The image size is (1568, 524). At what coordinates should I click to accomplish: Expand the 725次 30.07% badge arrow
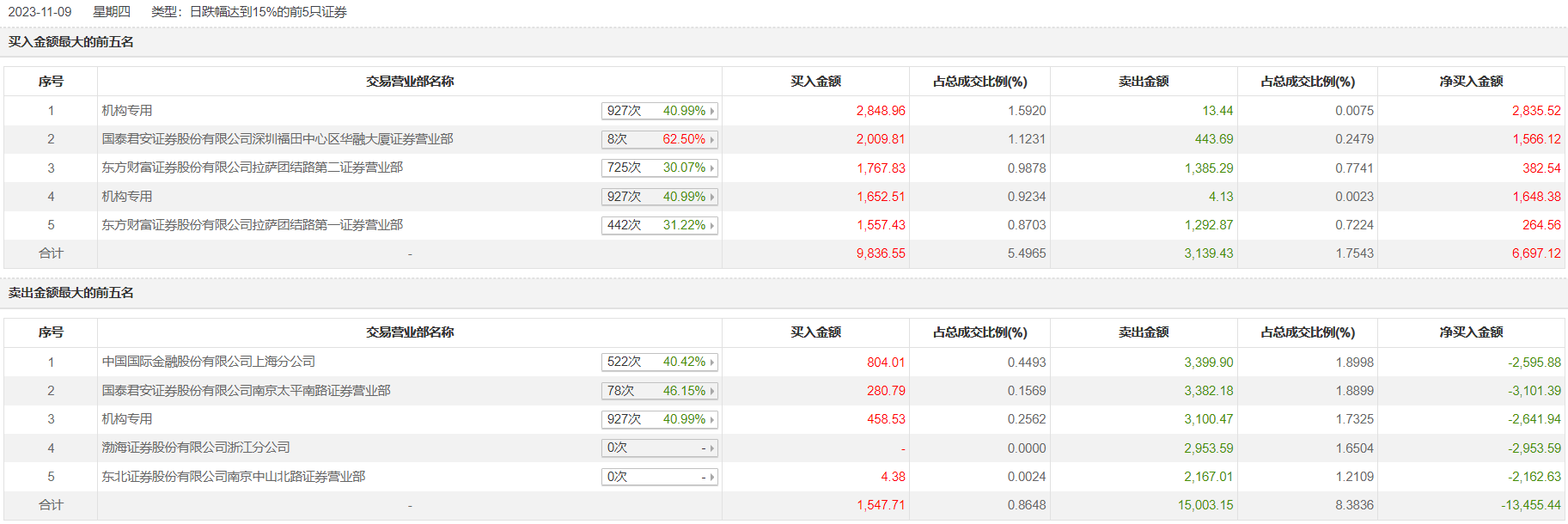coord(711,168)
